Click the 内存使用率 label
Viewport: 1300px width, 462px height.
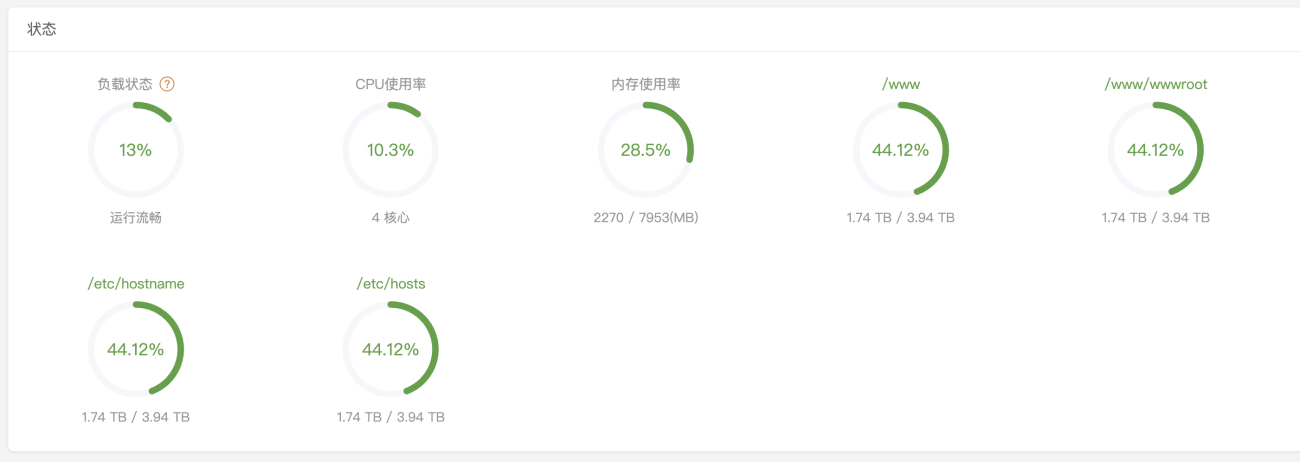pyautogui.click(x=646, y=84)
